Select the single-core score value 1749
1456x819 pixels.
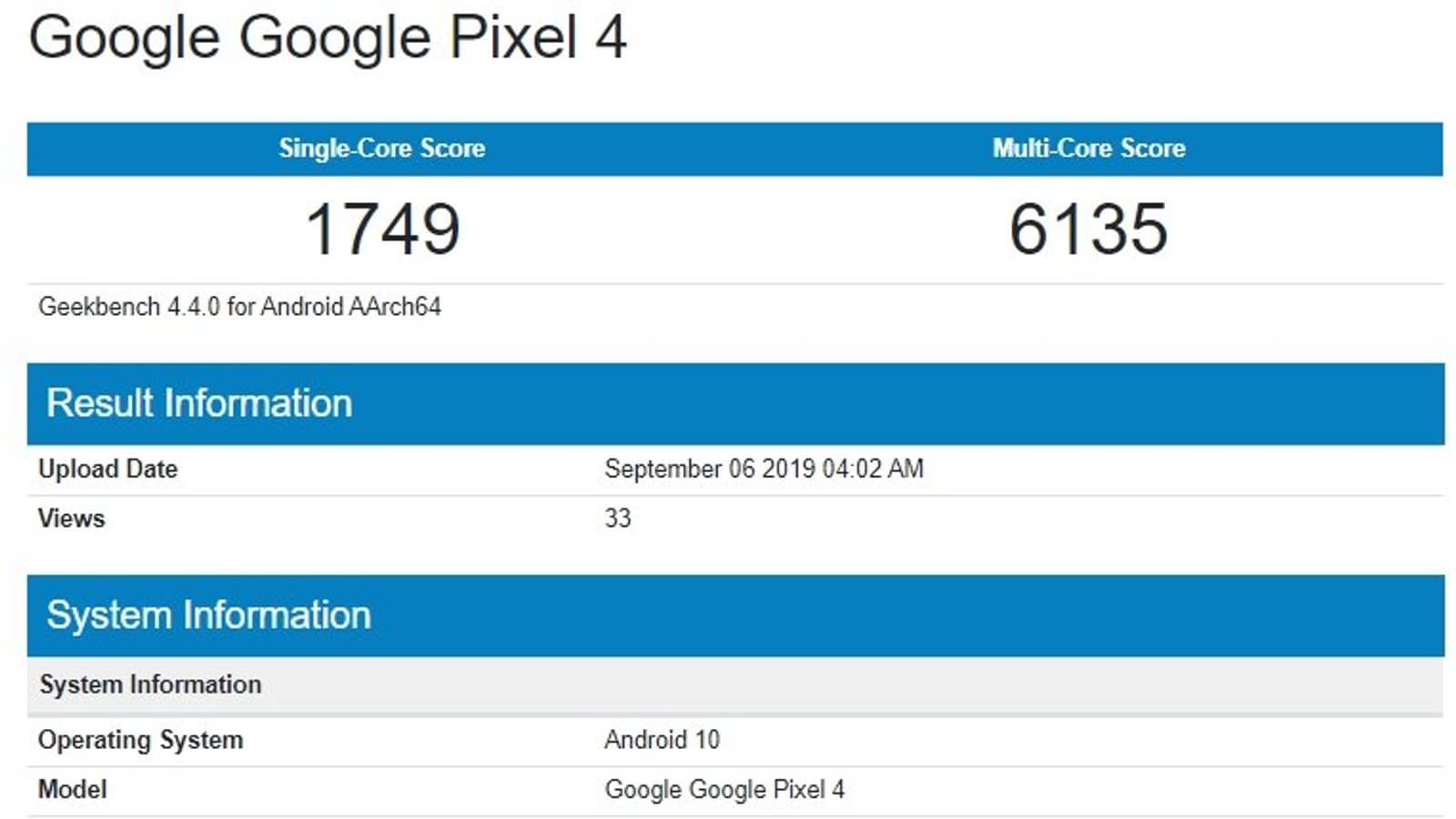[x=382, y=228]
